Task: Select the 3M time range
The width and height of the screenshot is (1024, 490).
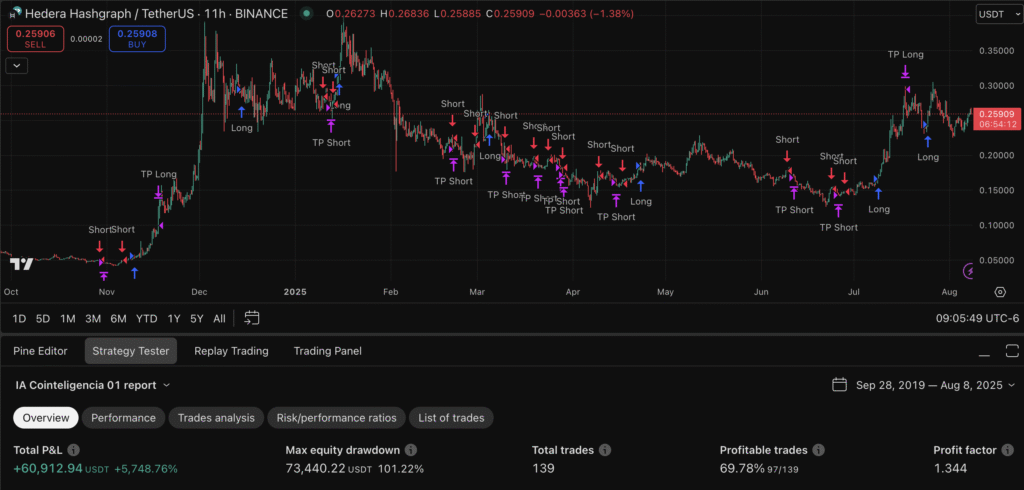Action: click(x=93, y=319)
